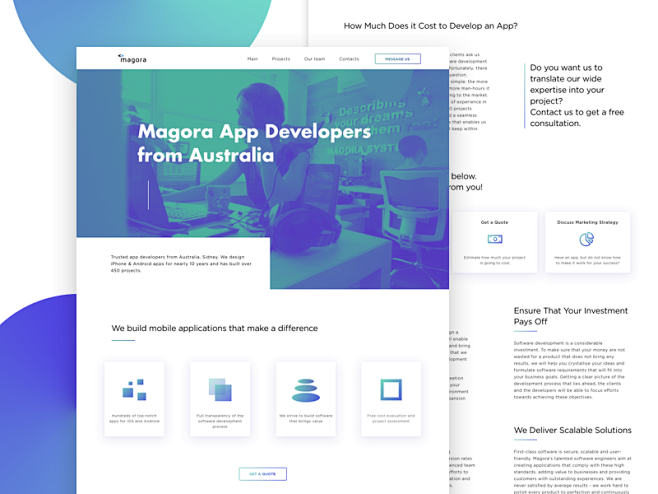658x494 pixels.
Task: Open the Projects nav item
Action: click(281, 59)
